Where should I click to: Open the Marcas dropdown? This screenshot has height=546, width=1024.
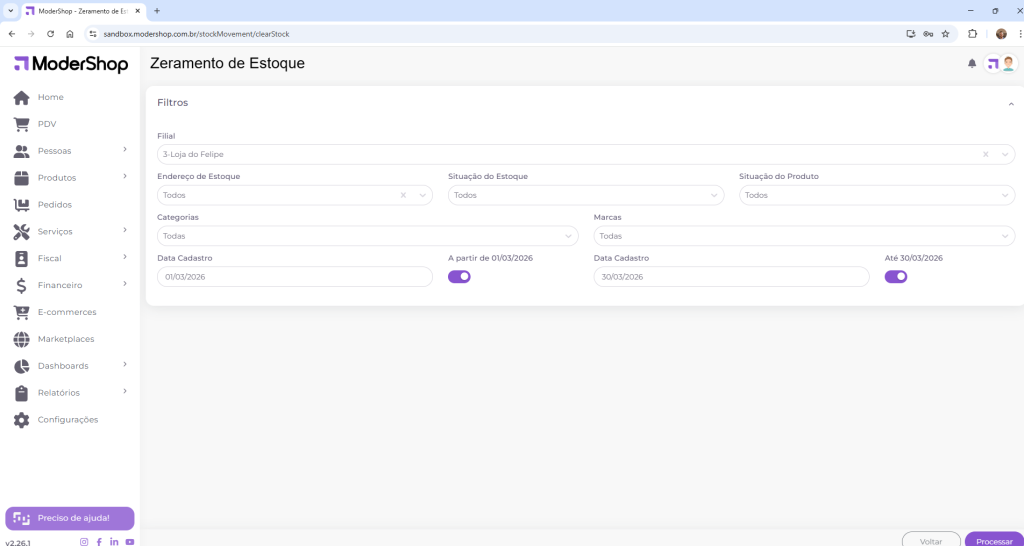pos(803,237)
